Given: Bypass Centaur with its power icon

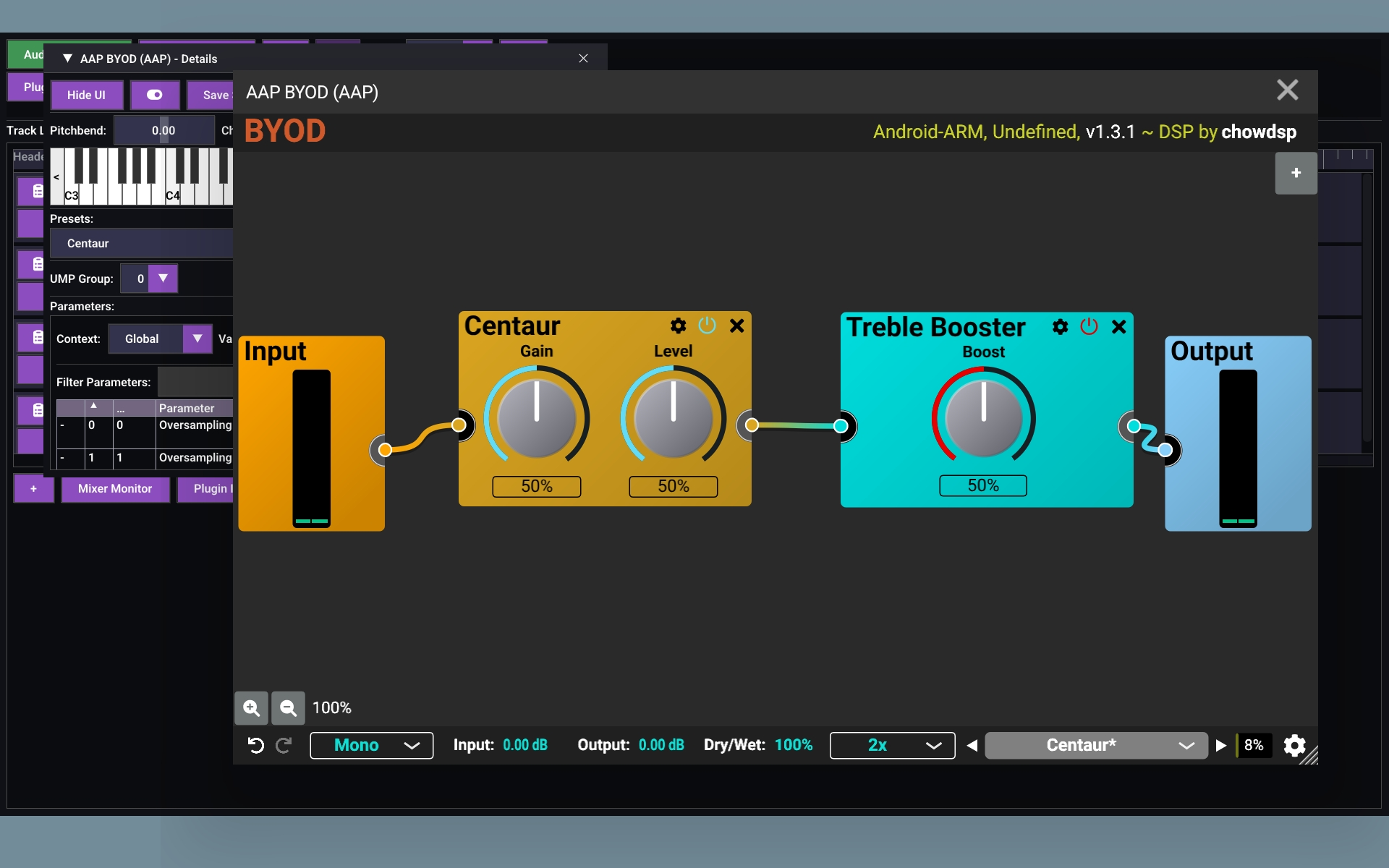Looking at the screenshot, I should [707, 326].
